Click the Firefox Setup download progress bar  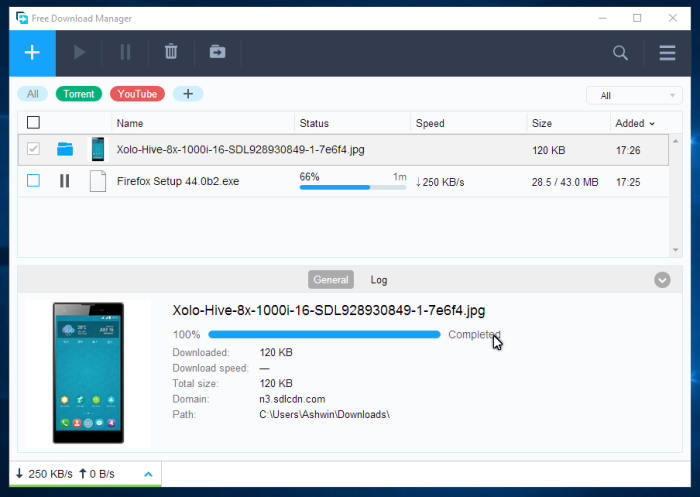tap(353, 187)
